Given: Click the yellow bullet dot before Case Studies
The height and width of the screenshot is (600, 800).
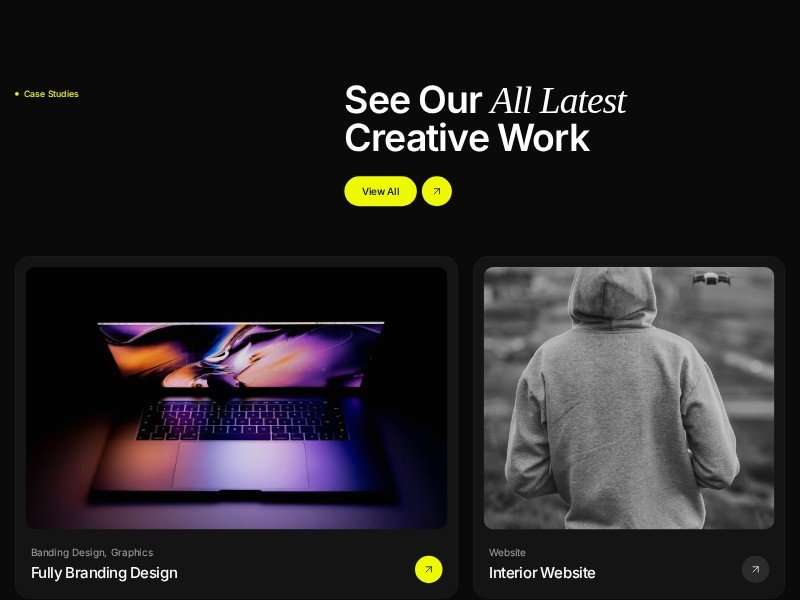Looking at the screenshot, I should click(x=17, y=94).
